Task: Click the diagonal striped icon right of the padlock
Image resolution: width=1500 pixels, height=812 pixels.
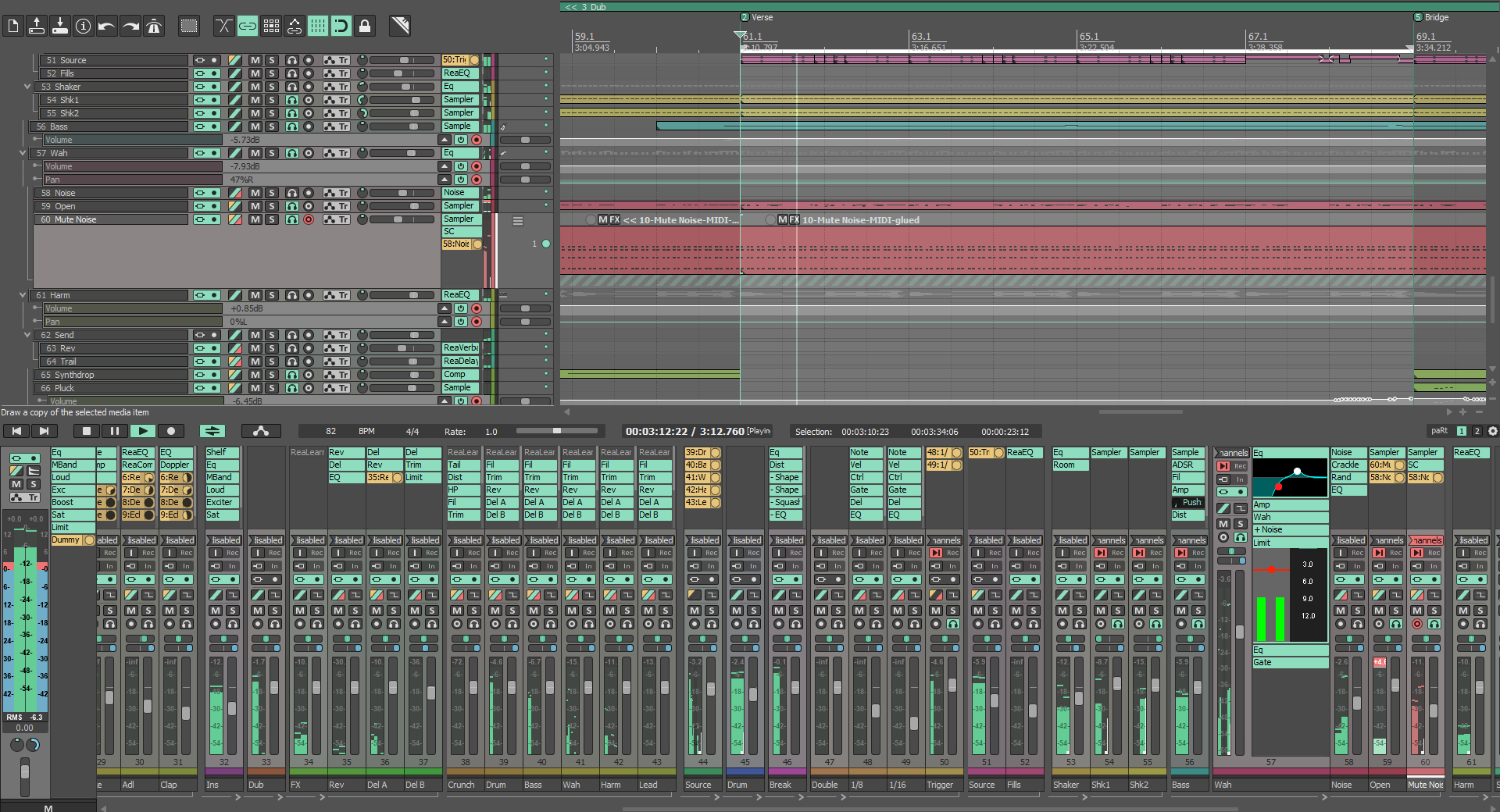Action: (400, 26)
